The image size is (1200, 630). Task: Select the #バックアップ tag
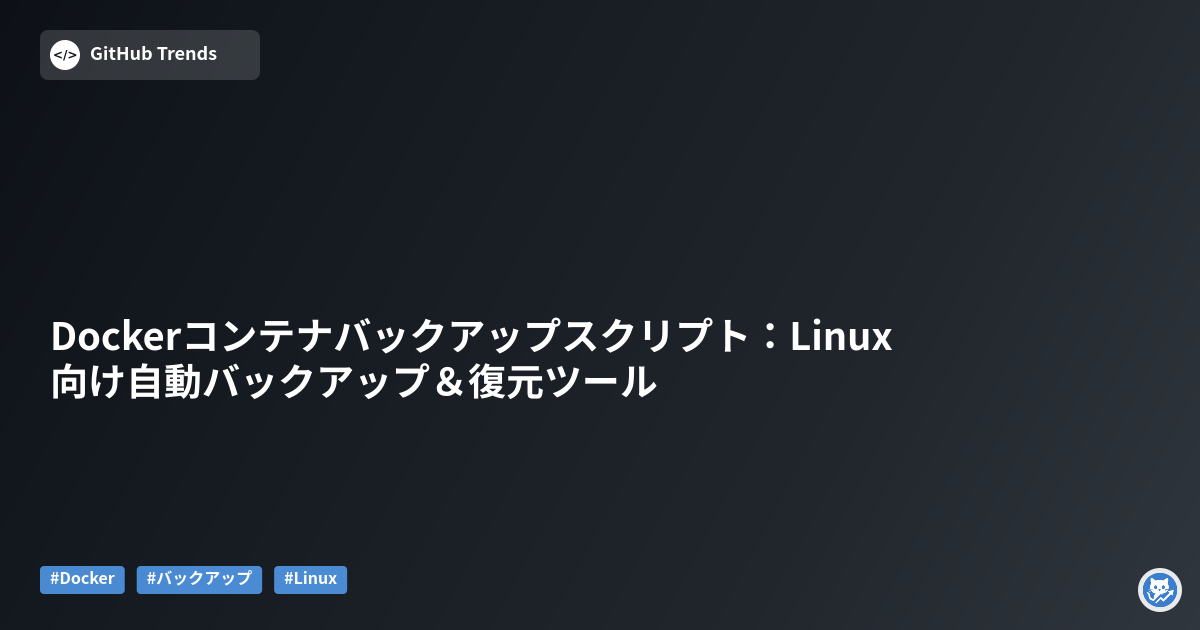[199, 579]
